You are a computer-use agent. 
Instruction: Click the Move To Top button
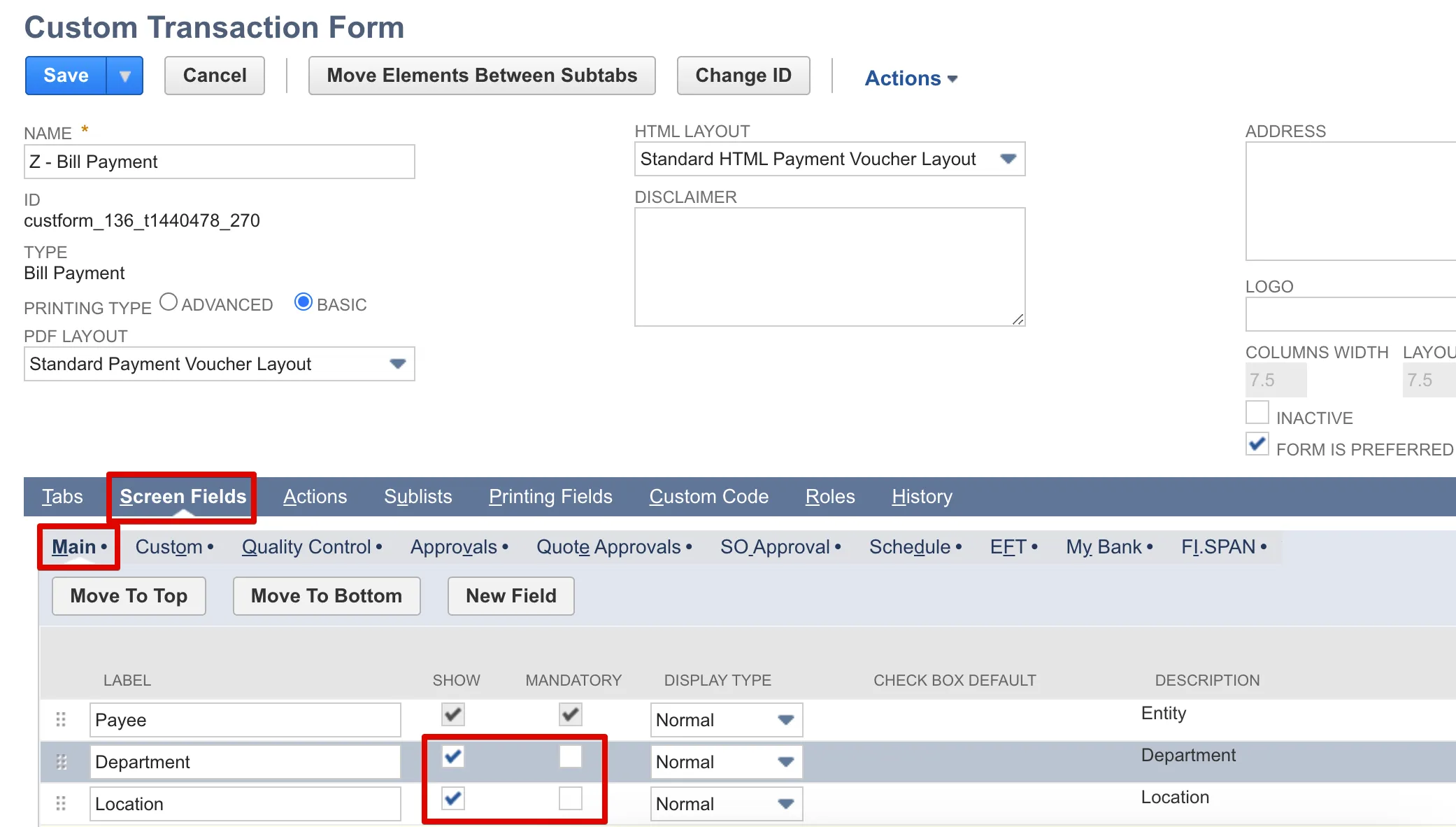click(129, 596)
